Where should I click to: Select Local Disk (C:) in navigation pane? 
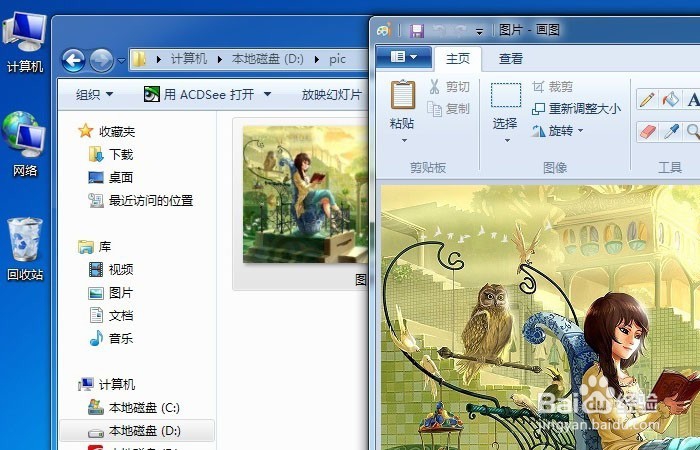[x=134, y=408]
